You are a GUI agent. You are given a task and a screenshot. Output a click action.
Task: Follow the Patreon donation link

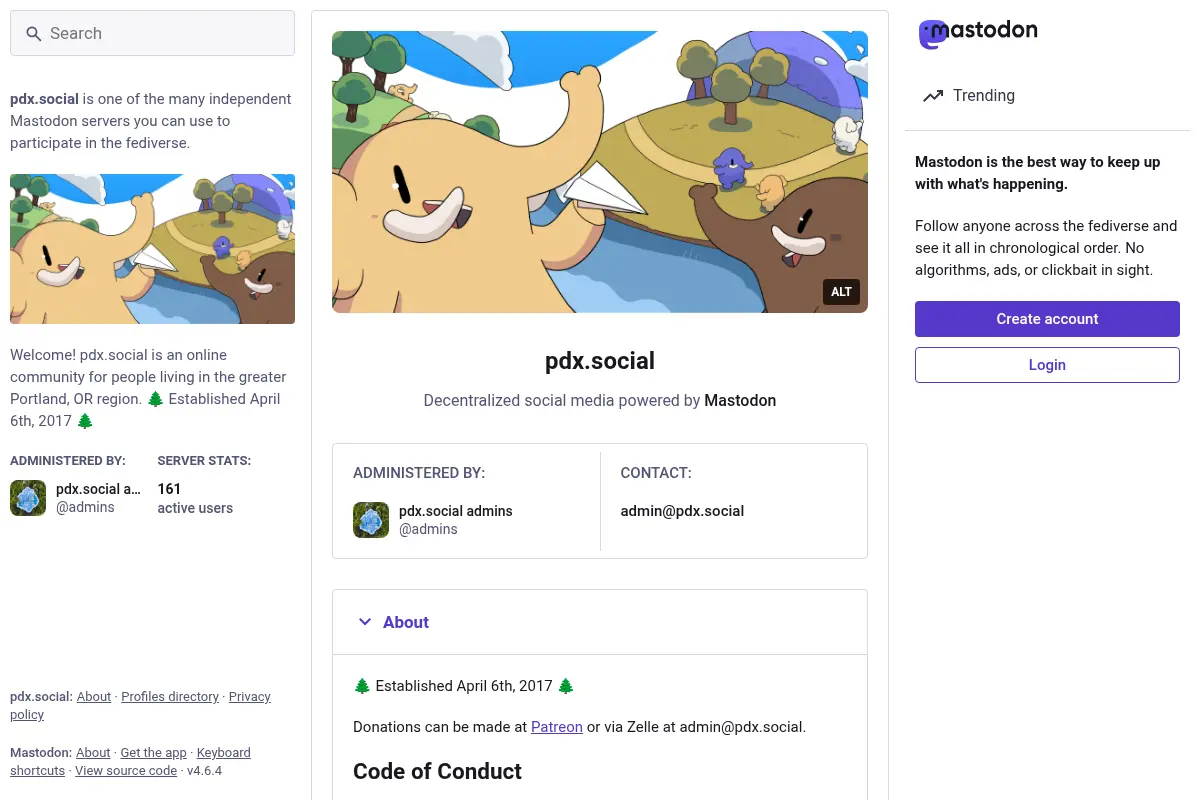coord(556,727)
